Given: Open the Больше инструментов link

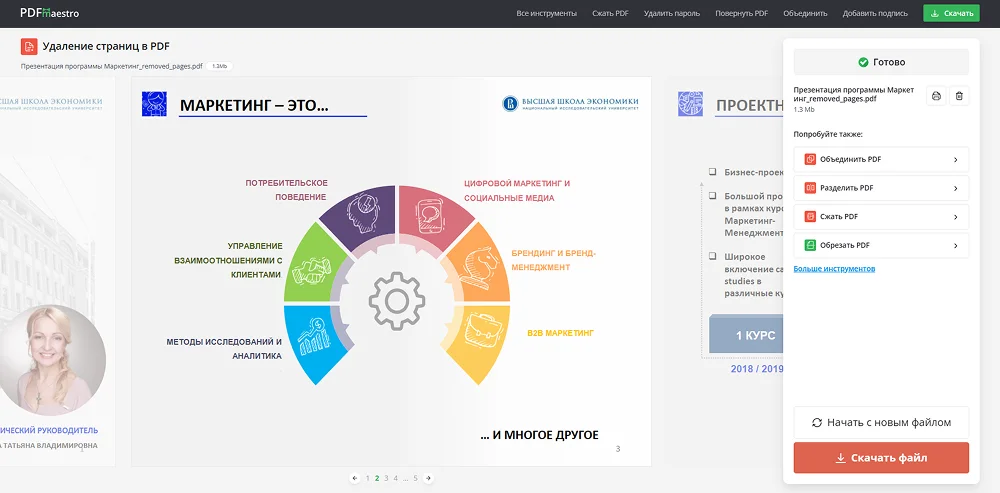Looking at the screenshot, I should tap(834, 269).
